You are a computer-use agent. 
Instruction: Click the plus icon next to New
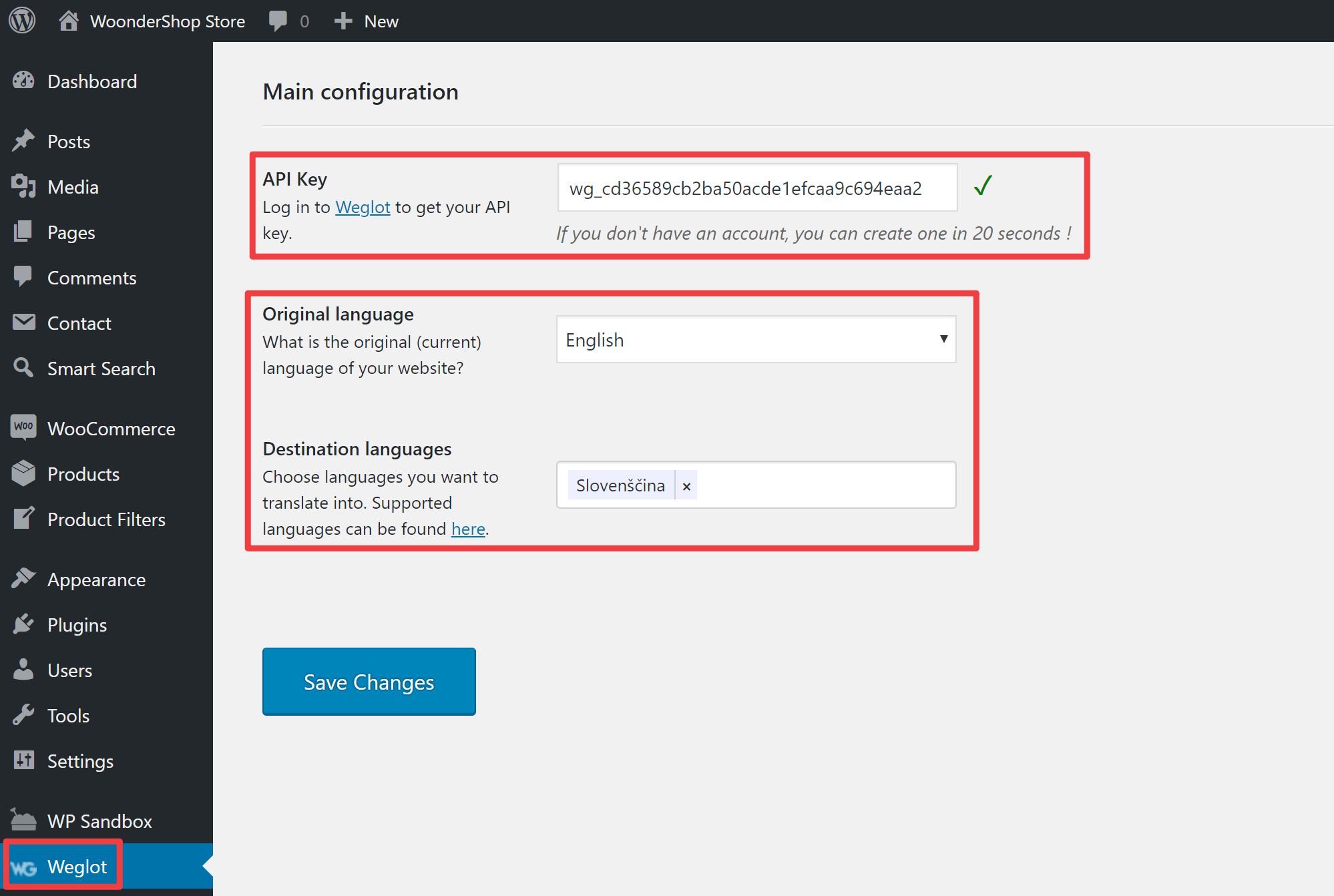click(x=343, y=21)
